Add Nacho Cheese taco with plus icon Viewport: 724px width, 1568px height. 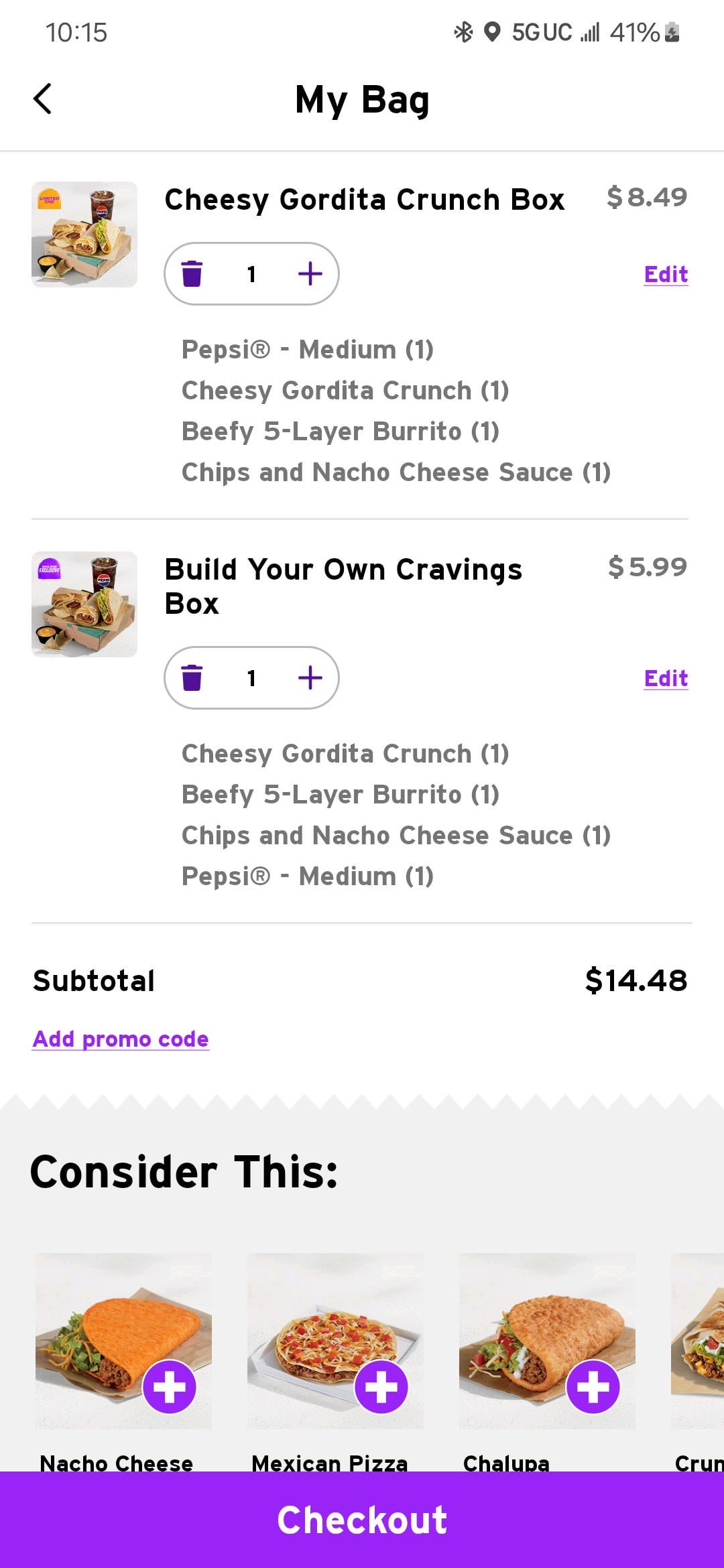point(170,1386)
